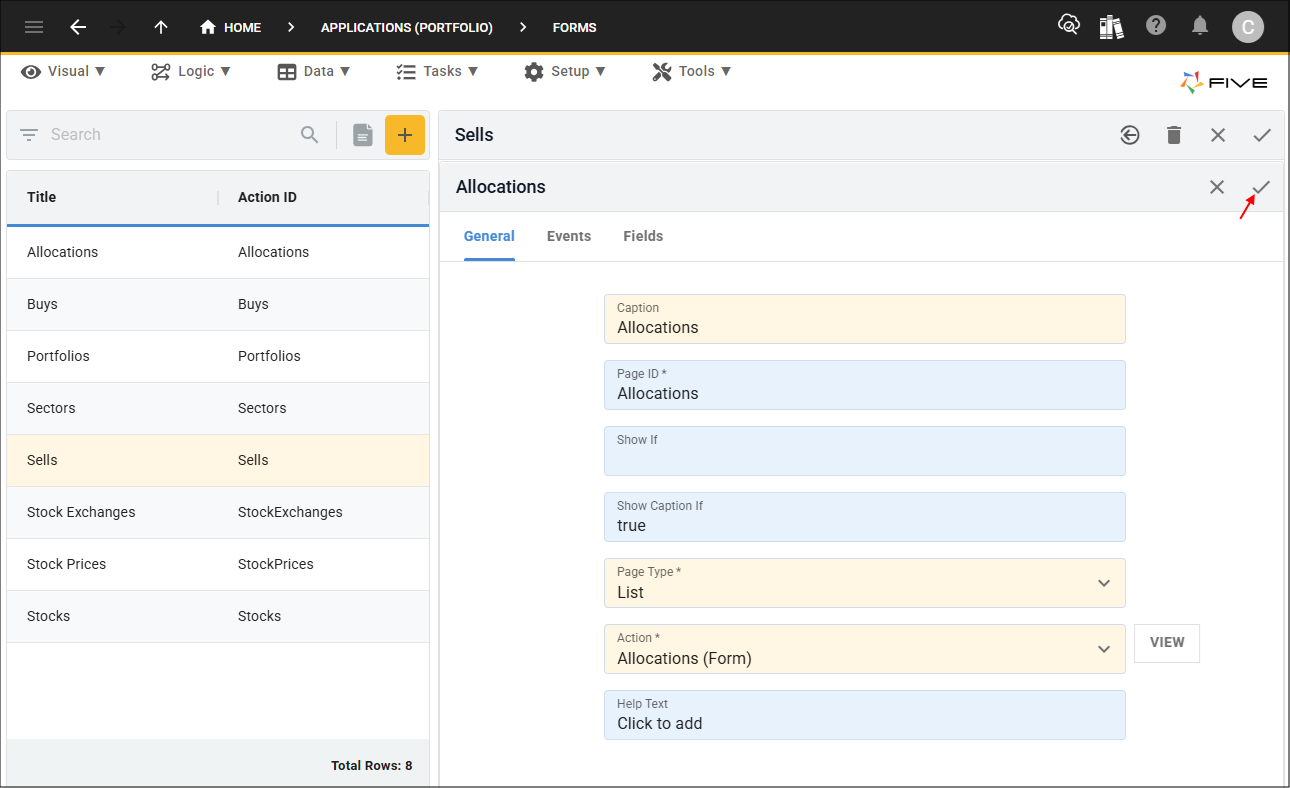Image resolution: width=1290 pixels, height=788 pixels.
Task: Open the notifications bell
Action: [x=1200, y=26]
